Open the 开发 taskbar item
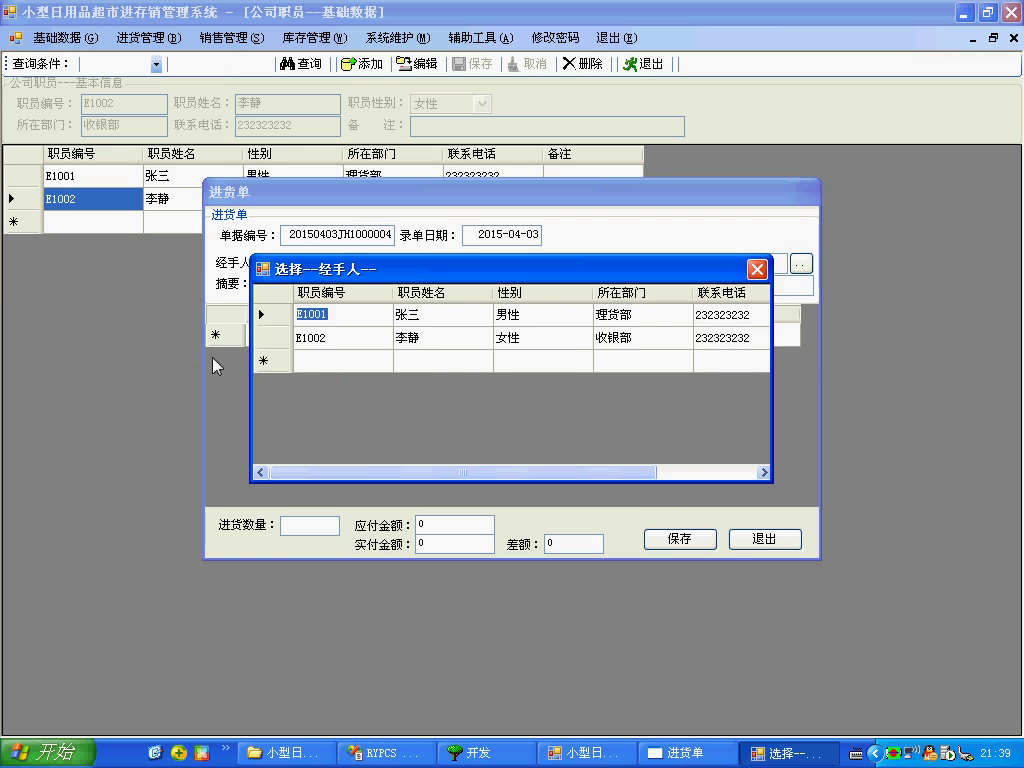The width and height of the screenshot is (1024, 768). [487, 753]
